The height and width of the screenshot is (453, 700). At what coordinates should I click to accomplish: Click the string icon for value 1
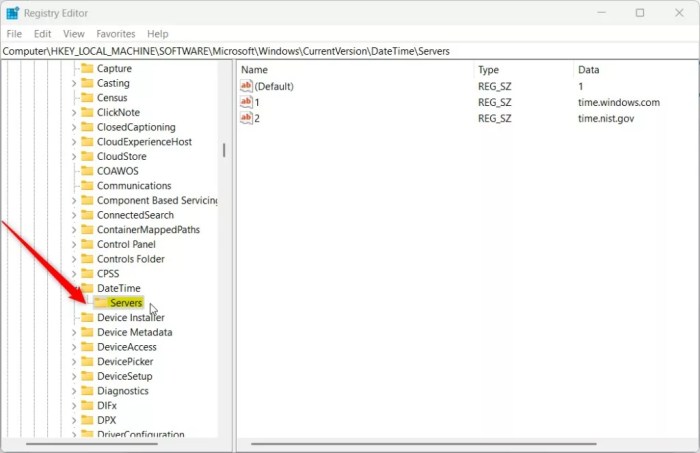tap(246, 102)
